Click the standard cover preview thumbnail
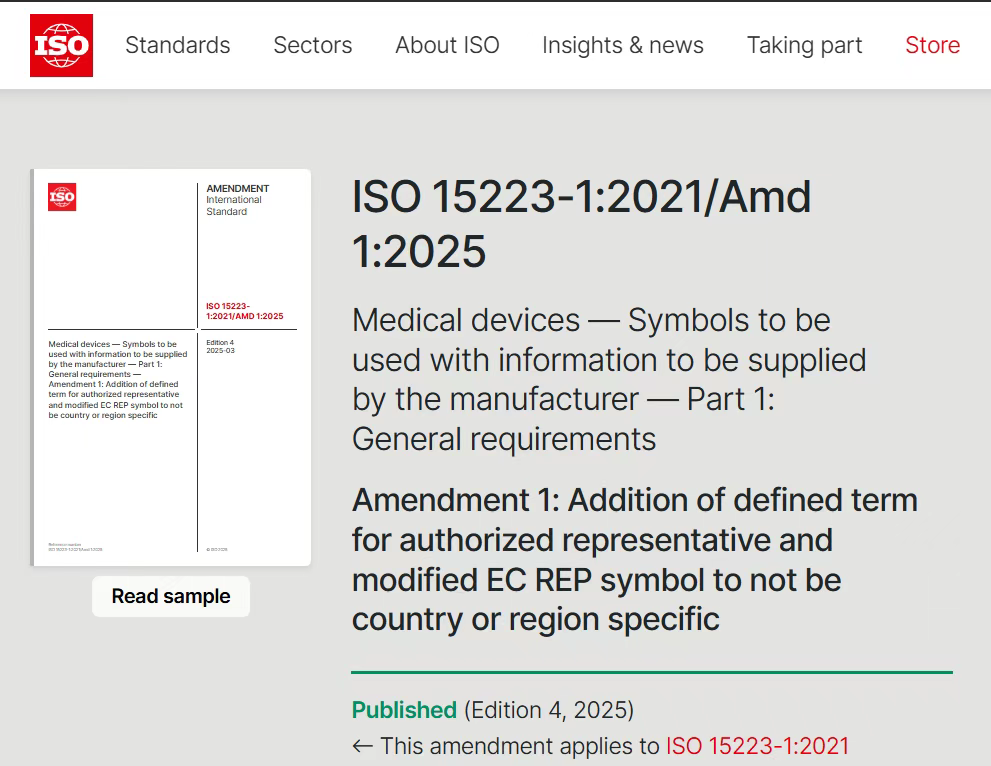This screenshot has width=991, height=766. click(171, 366)
